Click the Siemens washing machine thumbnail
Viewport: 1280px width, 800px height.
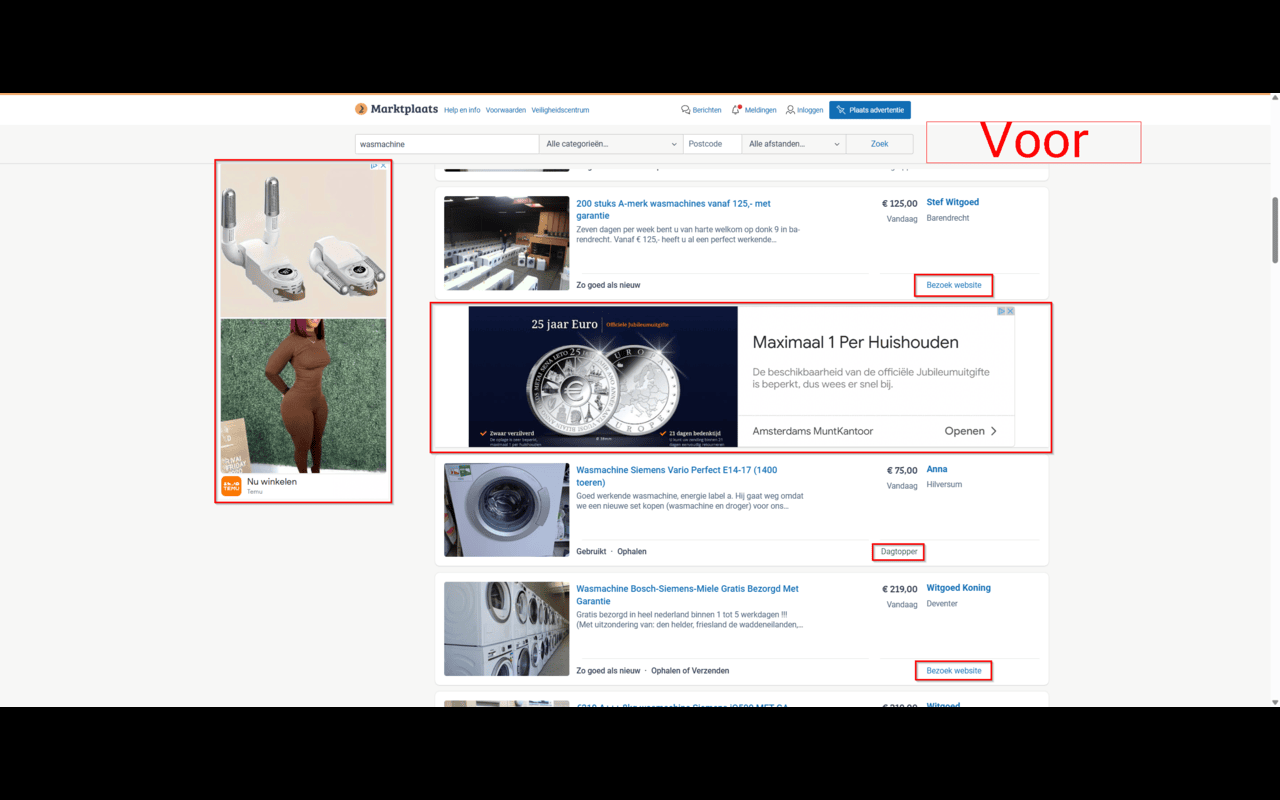click(506, 510)
